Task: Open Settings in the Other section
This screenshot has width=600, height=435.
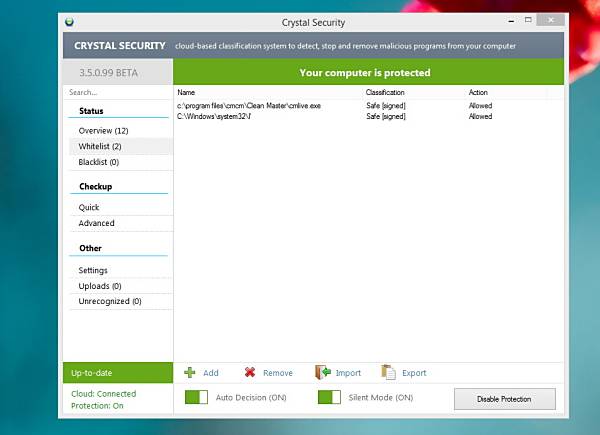Action: [x=93, y=270]
